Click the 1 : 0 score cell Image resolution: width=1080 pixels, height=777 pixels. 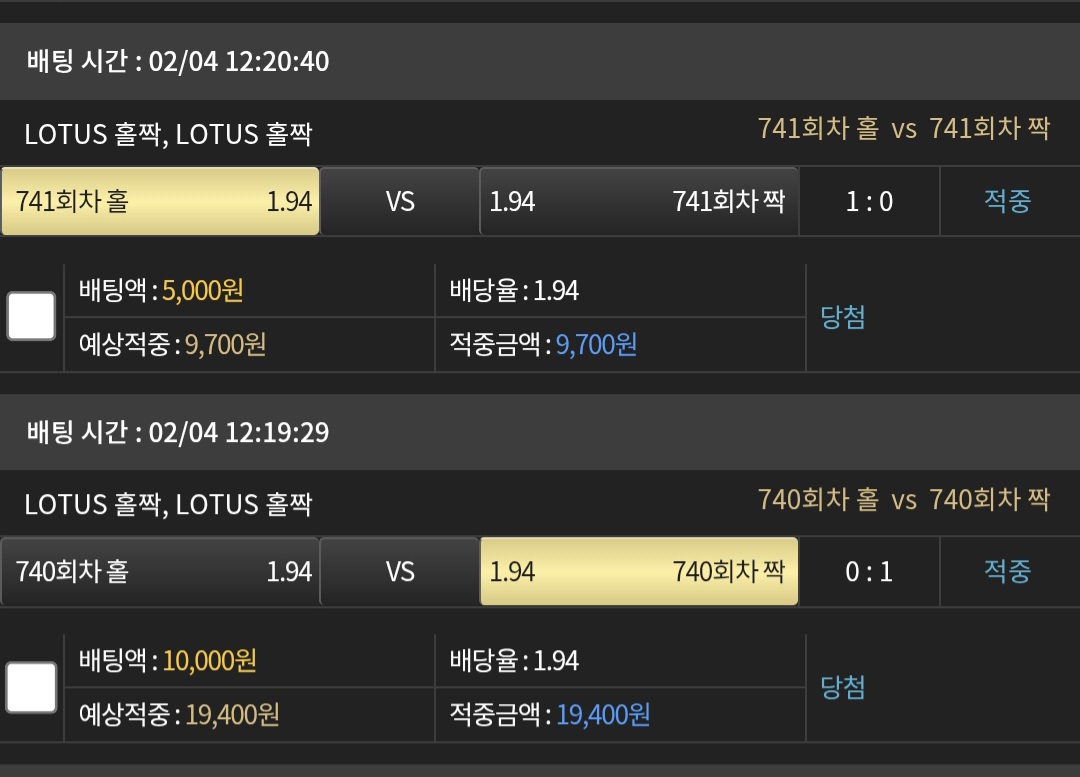(869, 201)
